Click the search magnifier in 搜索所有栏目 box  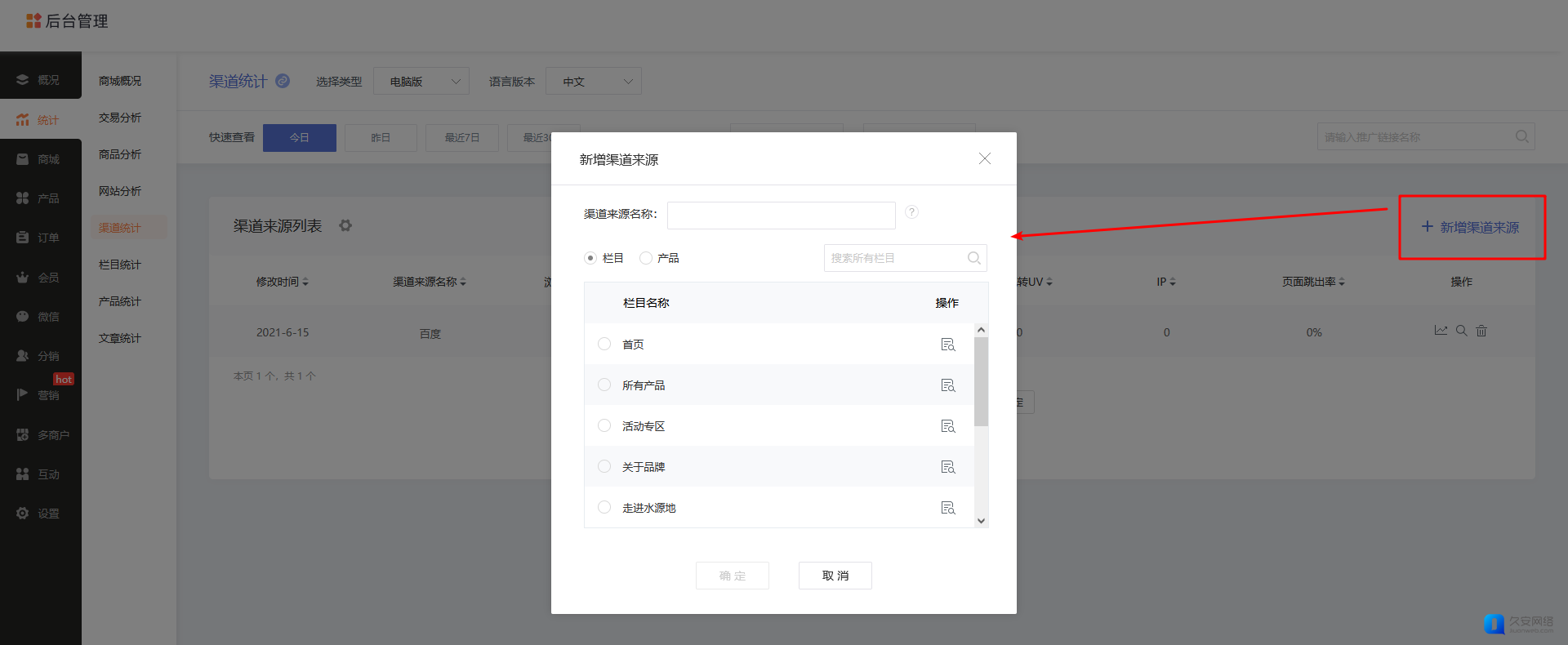(973, 258)
